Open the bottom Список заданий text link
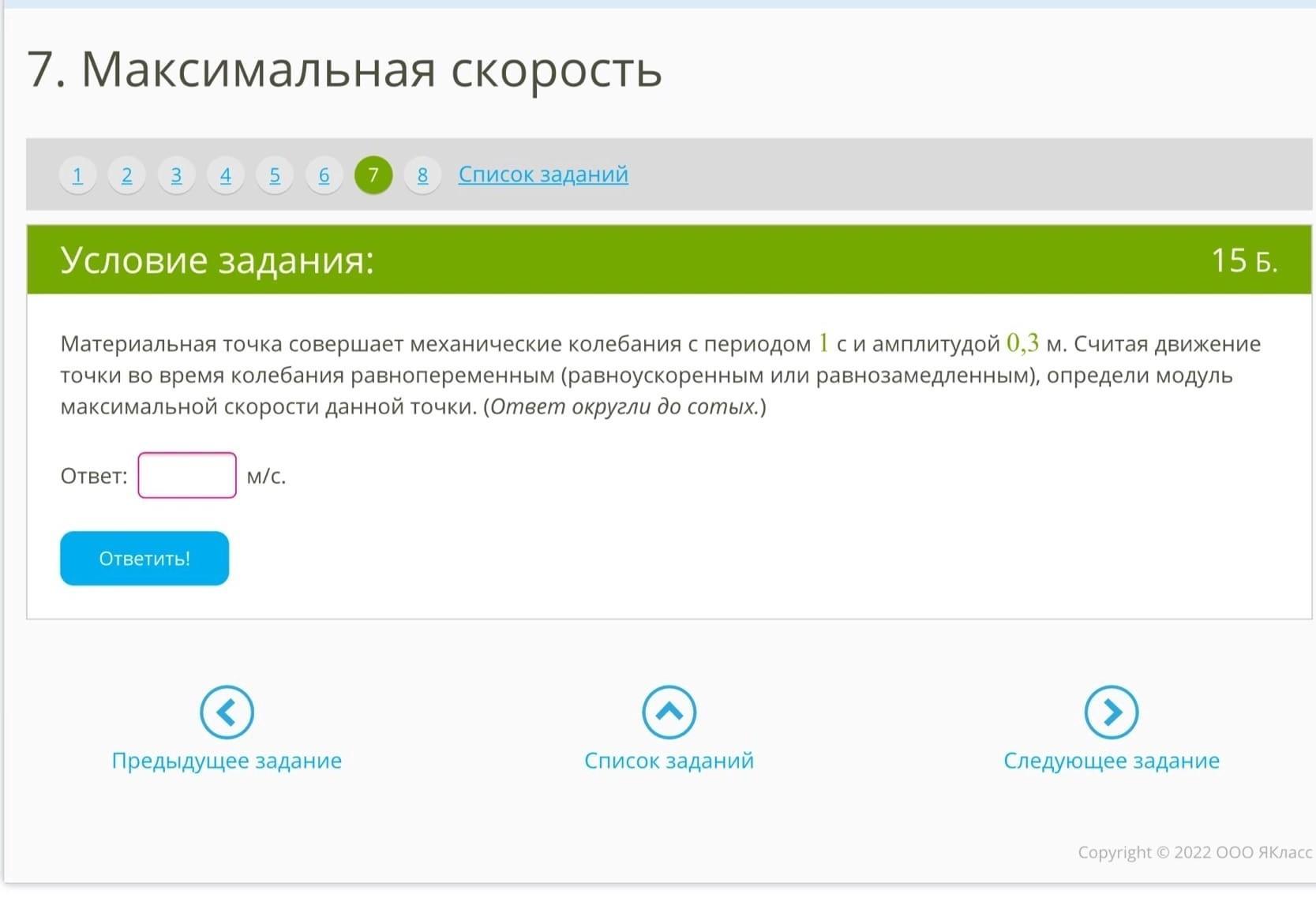1316x909 pixels. [x=669, y=761]
